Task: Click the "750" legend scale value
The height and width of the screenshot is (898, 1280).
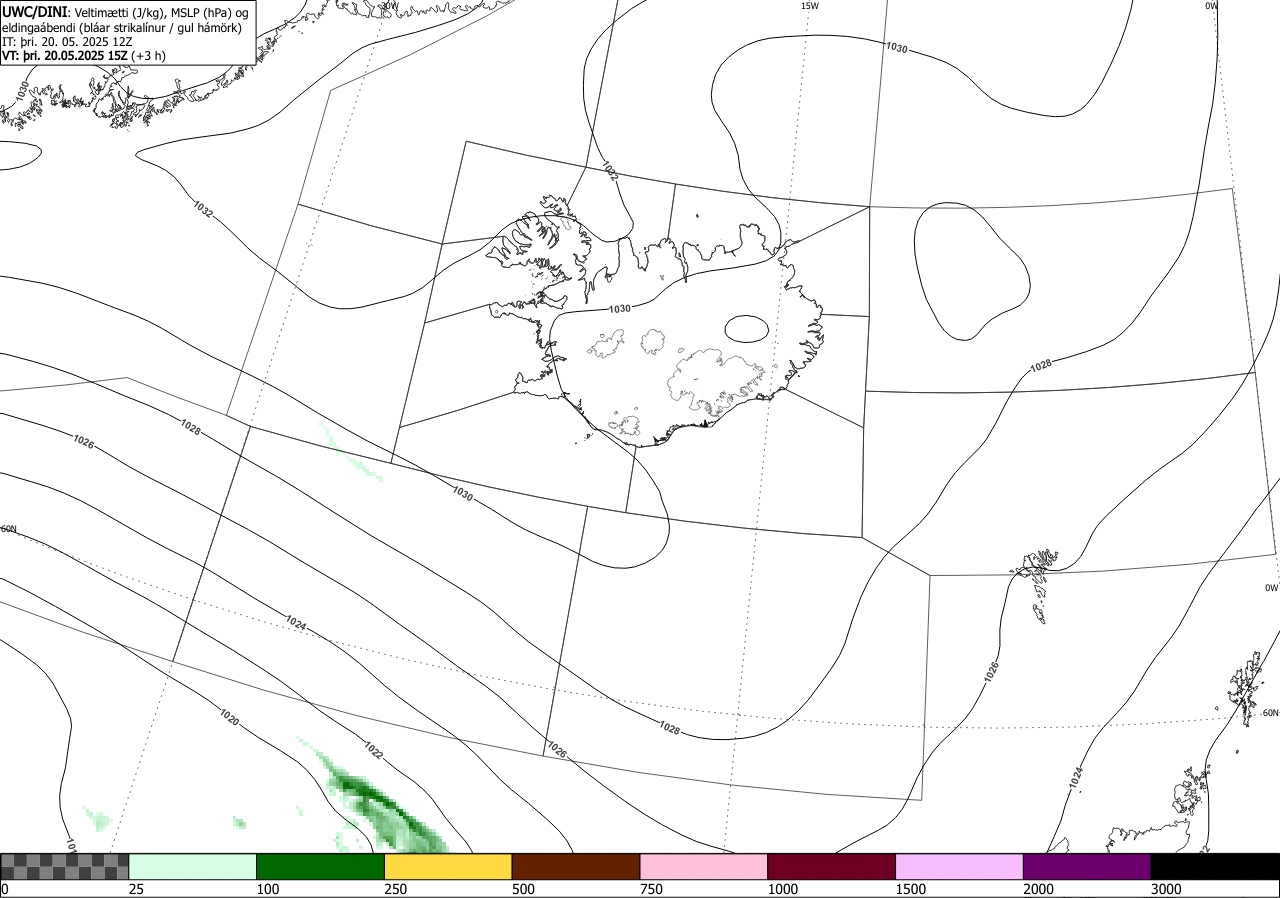Action: [652, 889]
